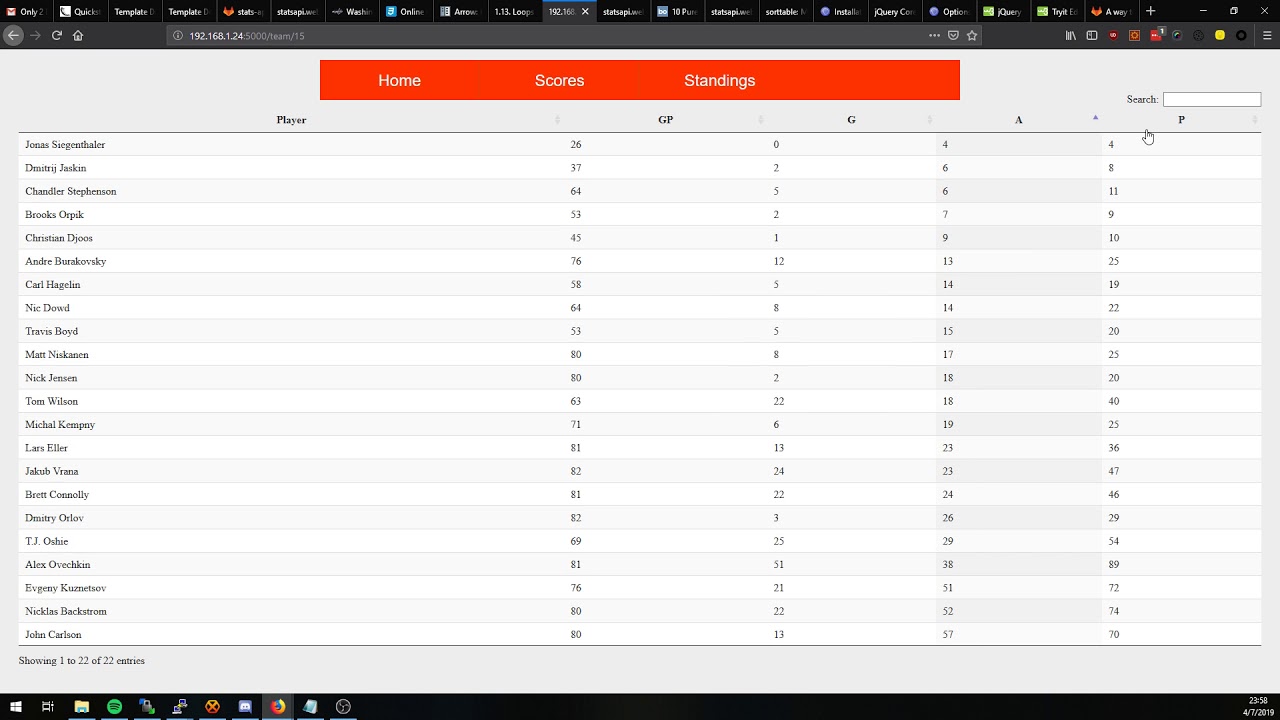Open the OBS Studio taskbar icon
Viewport: 1280px width, 720px height.
pos(343,706)
